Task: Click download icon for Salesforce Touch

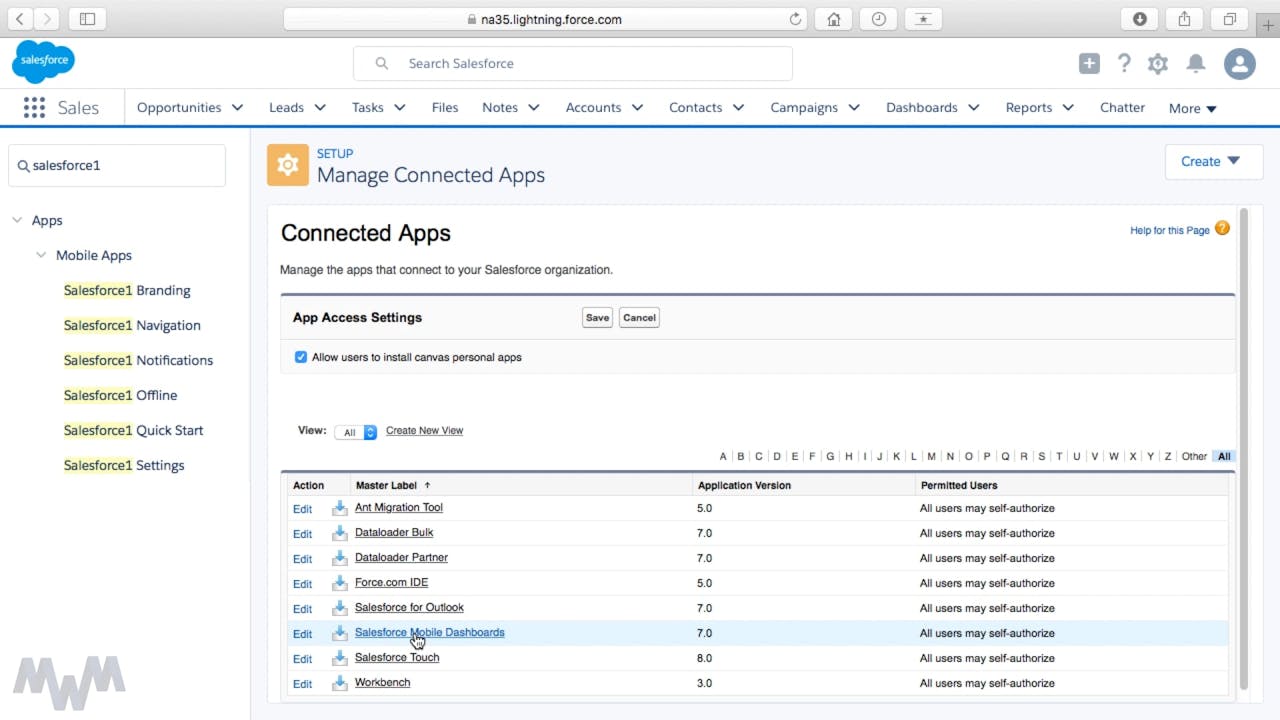Action: click(x=339, y=658)
